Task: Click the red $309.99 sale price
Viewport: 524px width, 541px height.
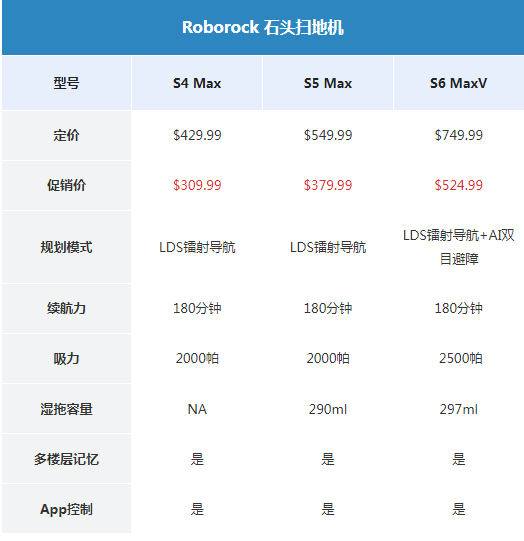Action: tap(197, 185)
